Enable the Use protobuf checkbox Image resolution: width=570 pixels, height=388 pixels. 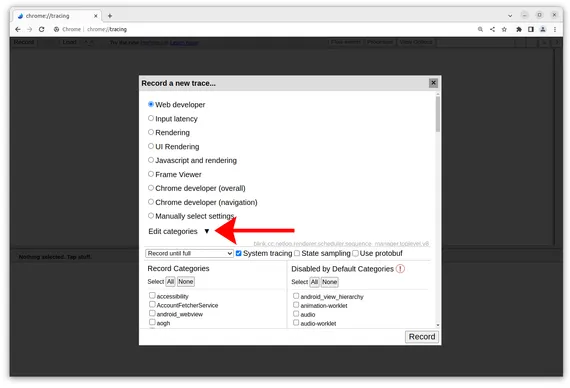point(356,253)
